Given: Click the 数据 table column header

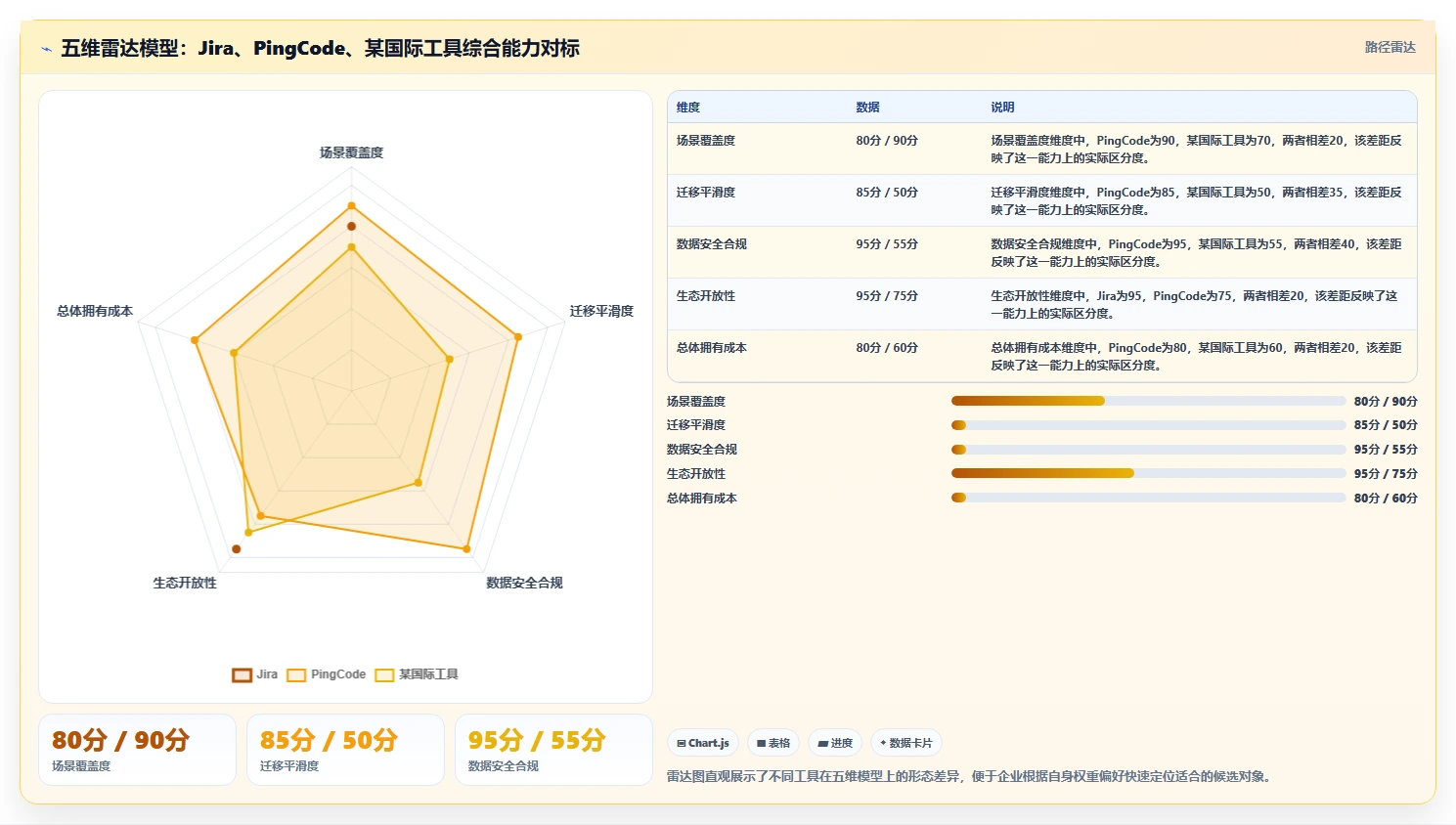Looking at the screenshot, I should coord(867,108).
